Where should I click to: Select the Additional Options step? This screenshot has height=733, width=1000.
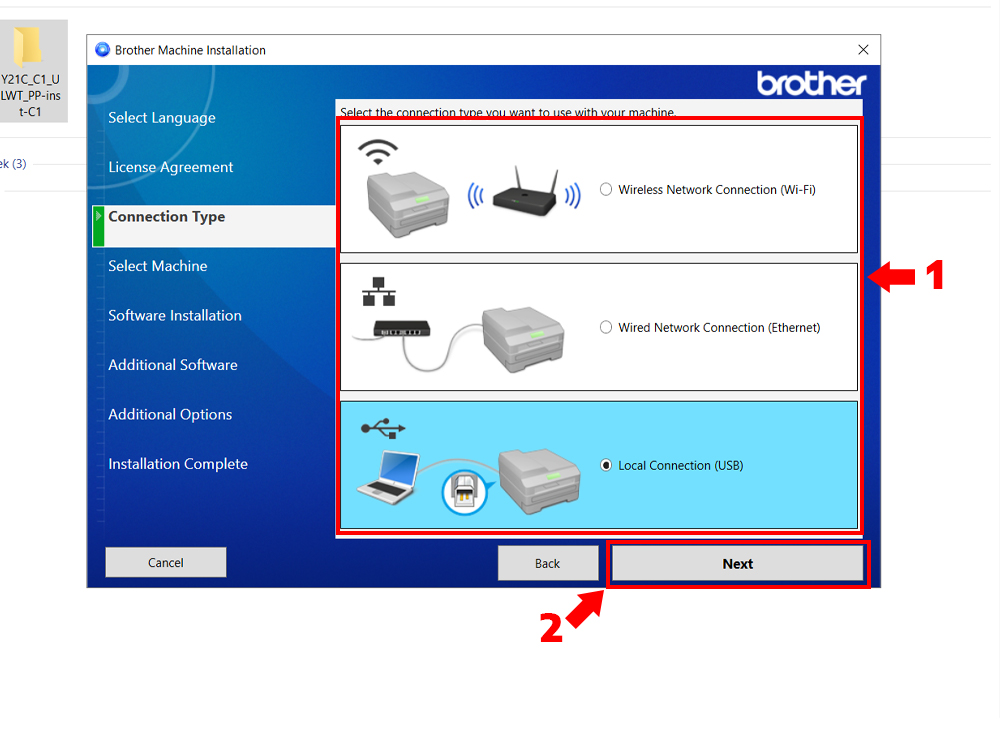click(x=170, y=414)
